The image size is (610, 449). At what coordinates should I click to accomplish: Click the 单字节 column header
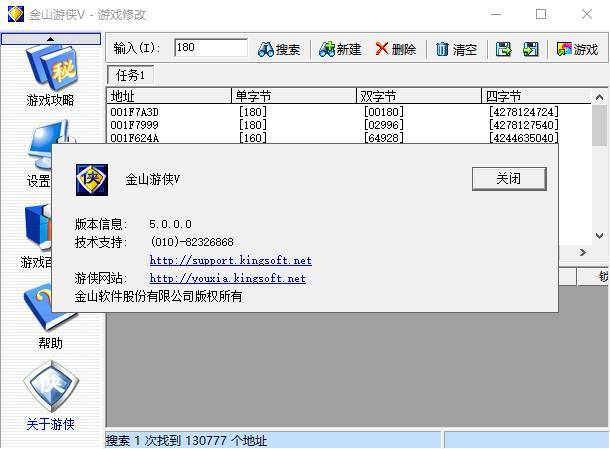294,96
